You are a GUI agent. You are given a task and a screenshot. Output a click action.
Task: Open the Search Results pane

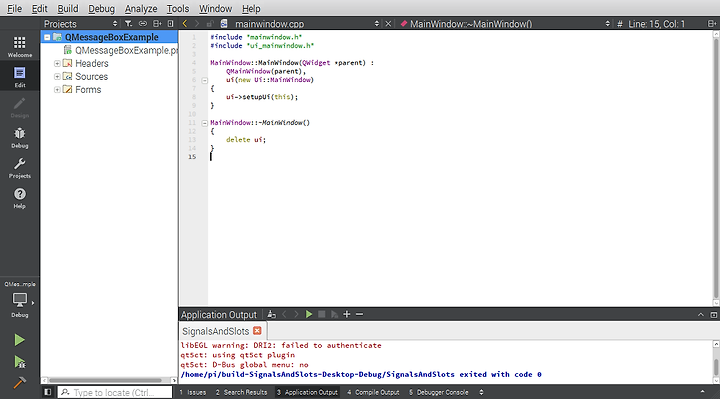point(241,392)
